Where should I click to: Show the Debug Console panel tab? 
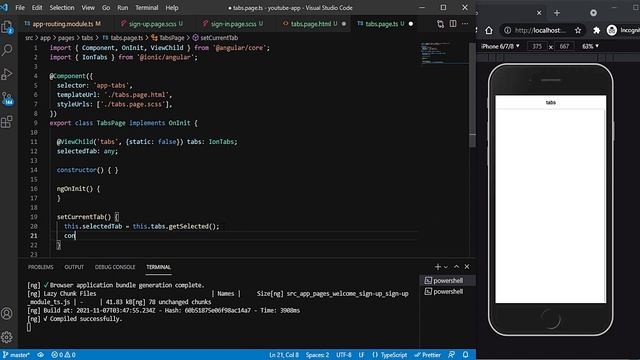tap(115, 267)
